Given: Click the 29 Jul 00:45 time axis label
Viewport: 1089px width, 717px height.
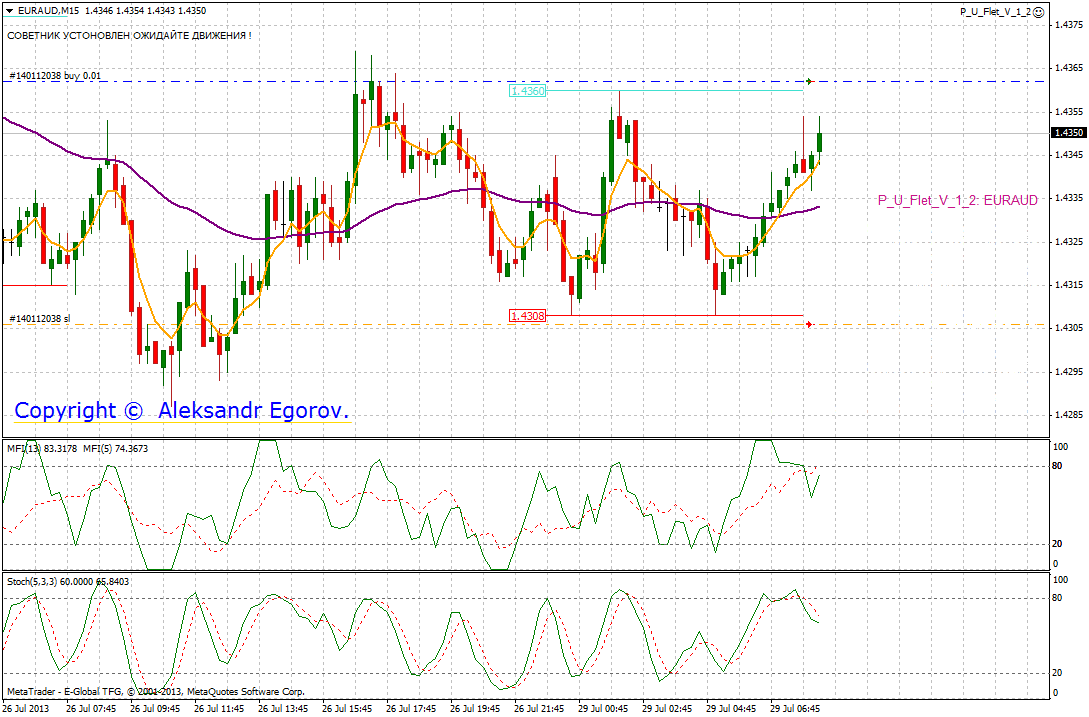Looking at the screenshot, I should (603, 709).
